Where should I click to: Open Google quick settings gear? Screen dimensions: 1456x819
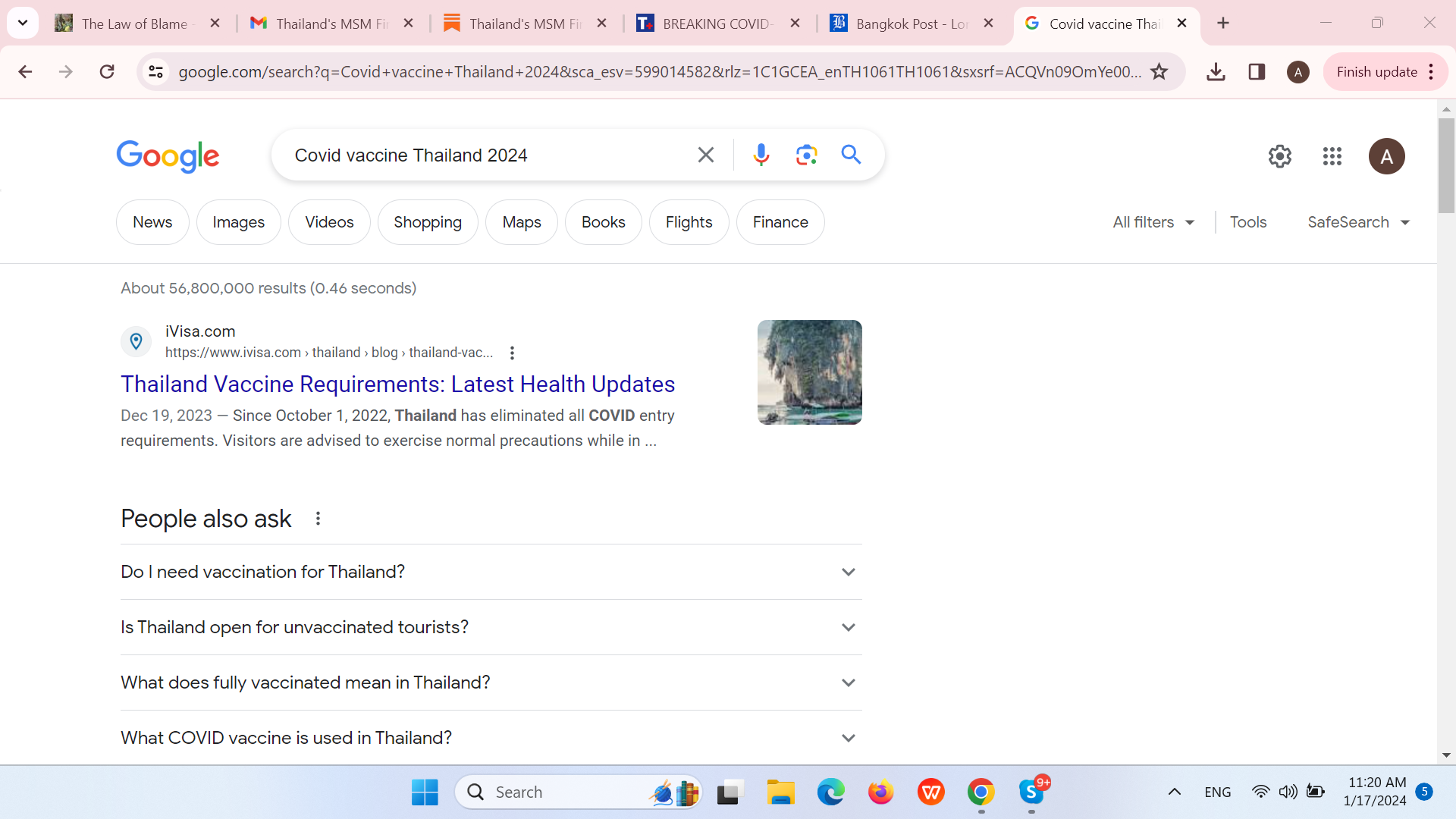tap(1280, 156)
